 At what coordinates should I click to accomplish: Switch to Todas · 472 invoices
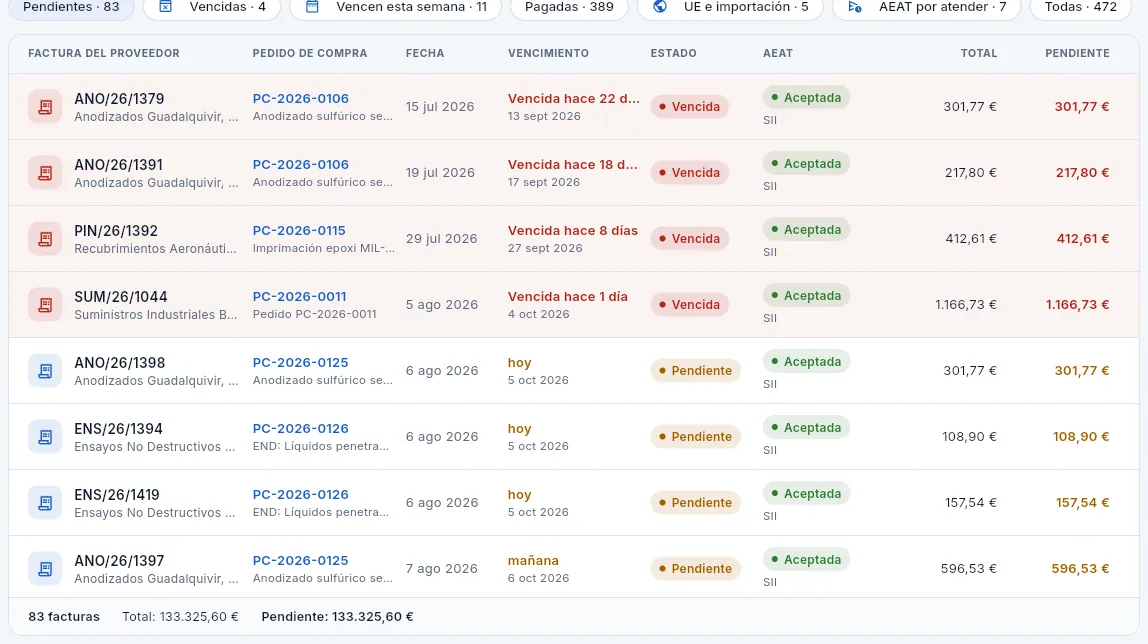point(1081,7)
